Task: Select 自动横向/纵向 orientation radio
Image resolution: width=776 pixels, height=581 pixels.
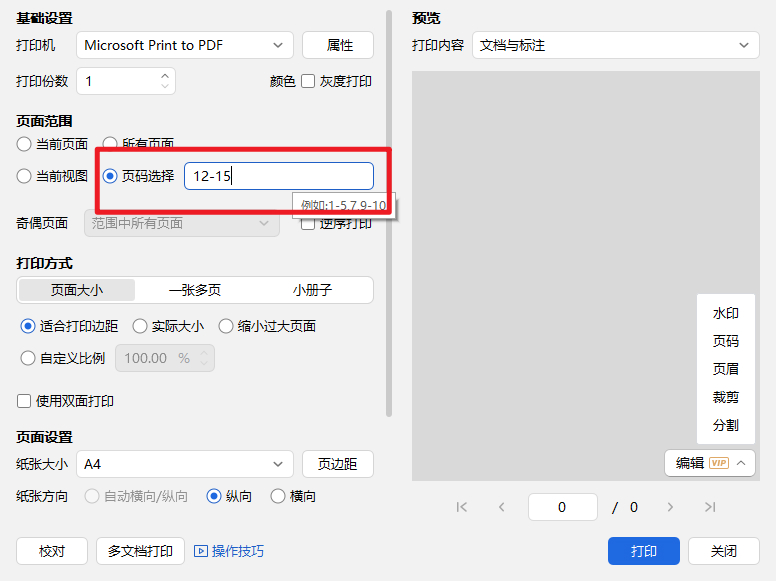Action: click(92, 496)
